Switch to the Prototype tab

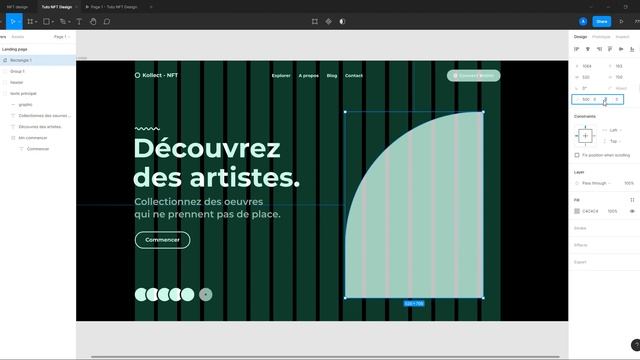pos(601,37)
